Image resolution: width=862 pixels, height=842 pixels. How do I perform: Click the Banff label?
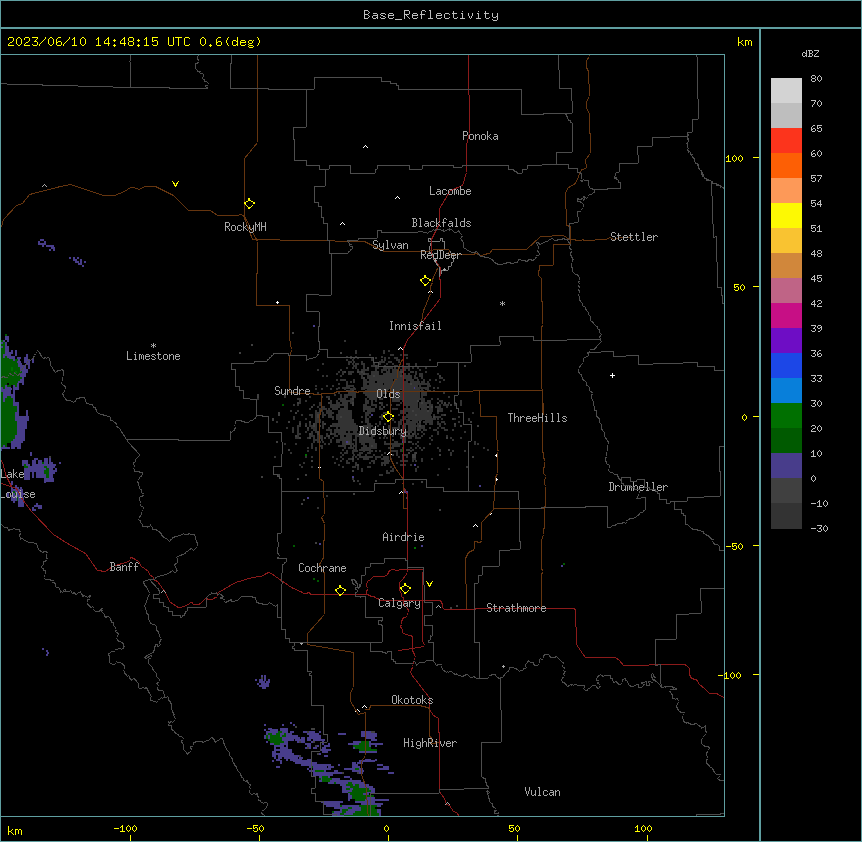(124, 567)
